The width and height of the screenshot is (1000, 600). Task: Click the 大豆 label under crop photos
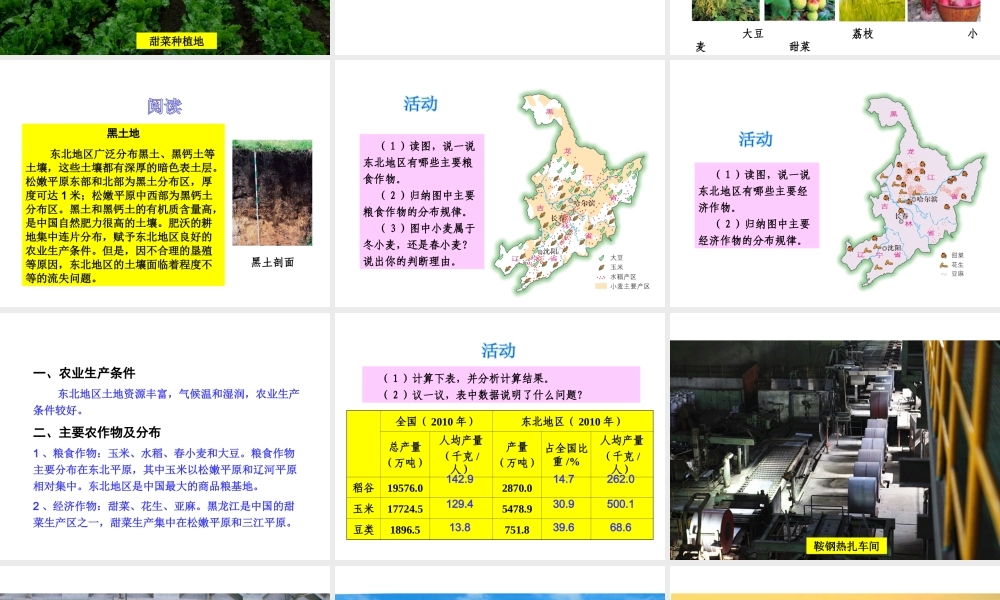click(x=753, y=34)
